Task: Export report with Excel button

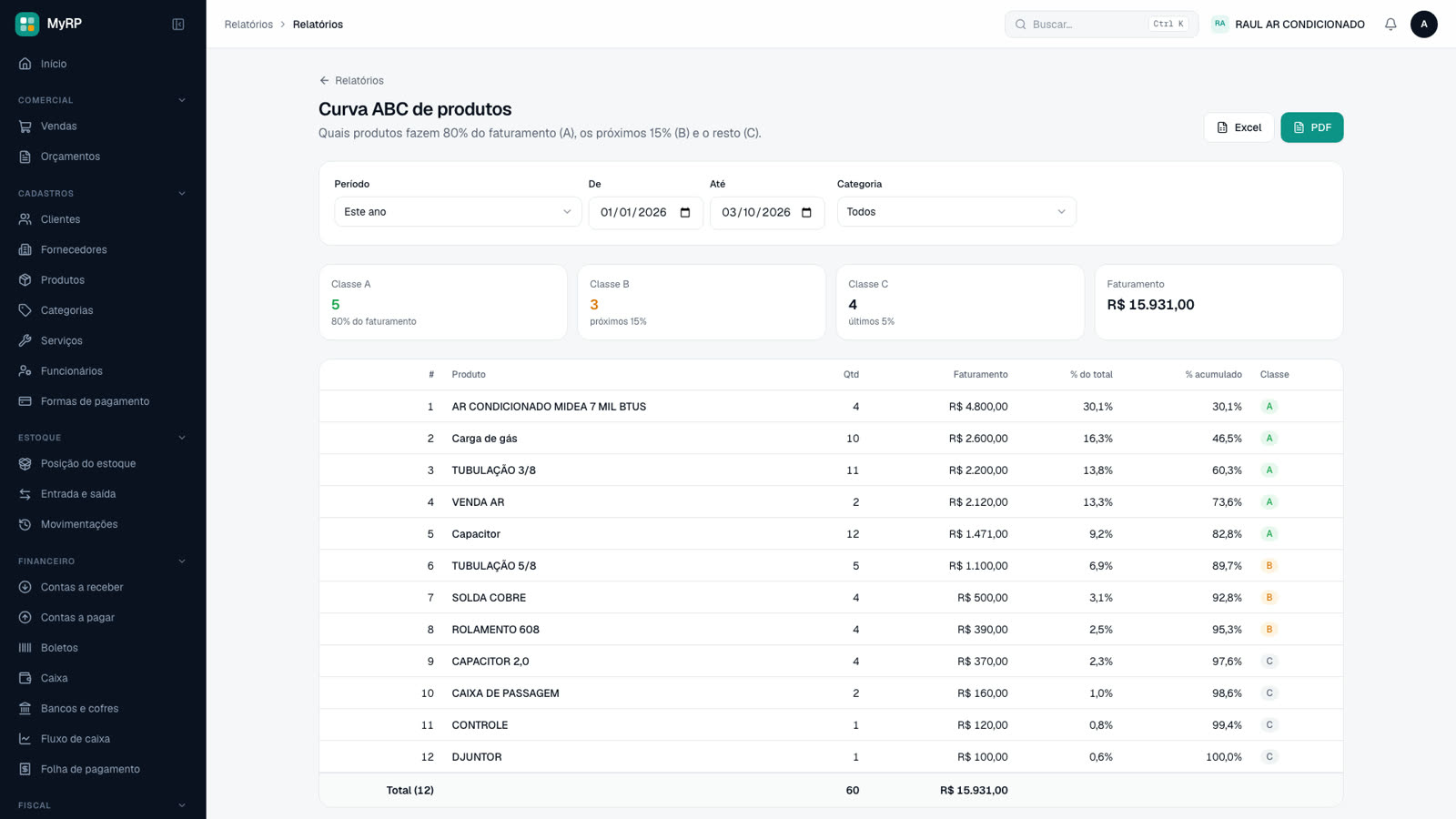Action: (x=1239, y=127)
